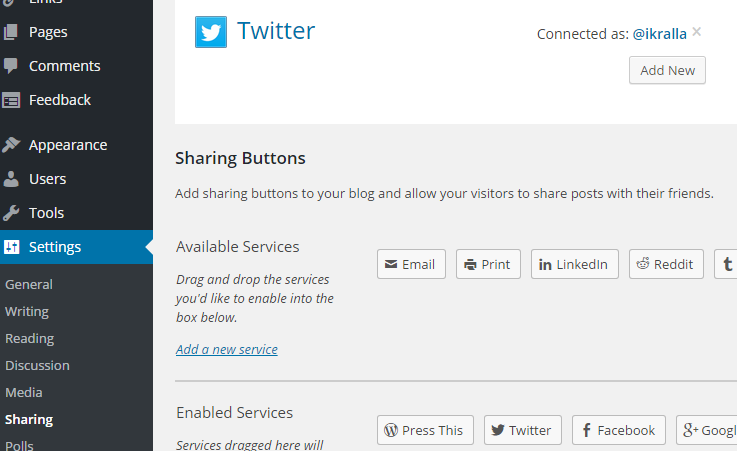Open the @ikralla account link
Screen dimensions: 737x451
[659, 34]
